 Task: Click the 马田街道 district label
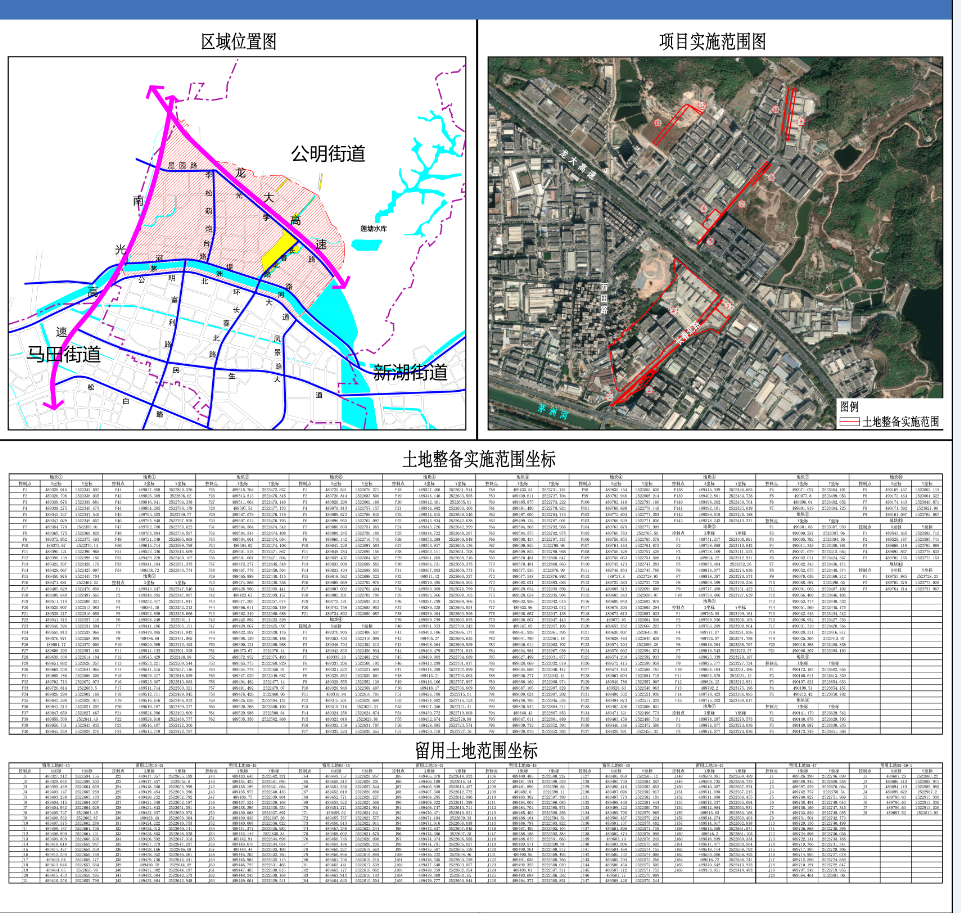point(65,354)
